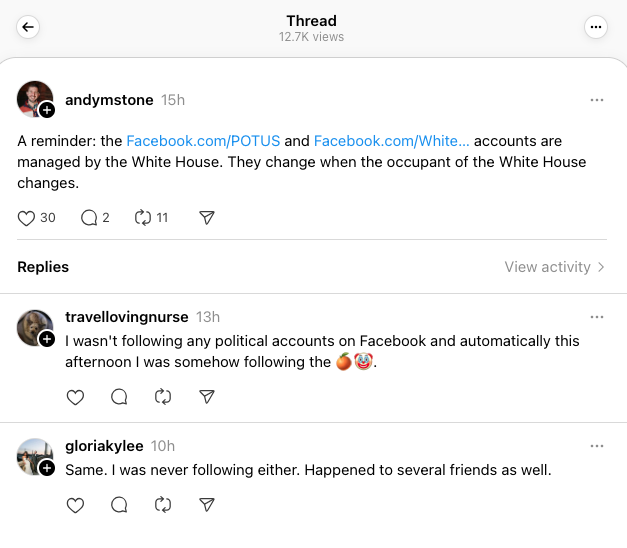Open andymstone's profile picture
This screenshot has width=627, height=548.
34,99
